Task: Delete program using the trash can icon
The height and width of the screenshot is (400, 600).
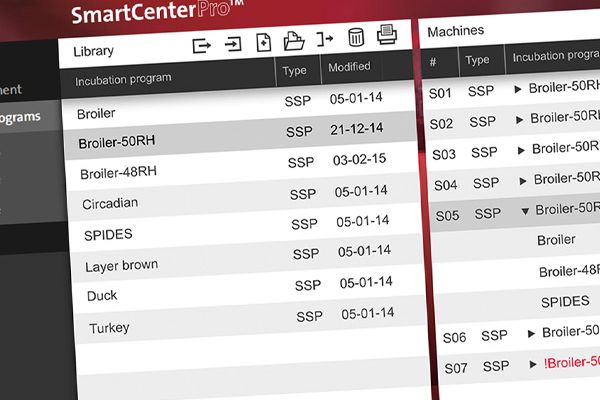Action: tap(356, 39)
